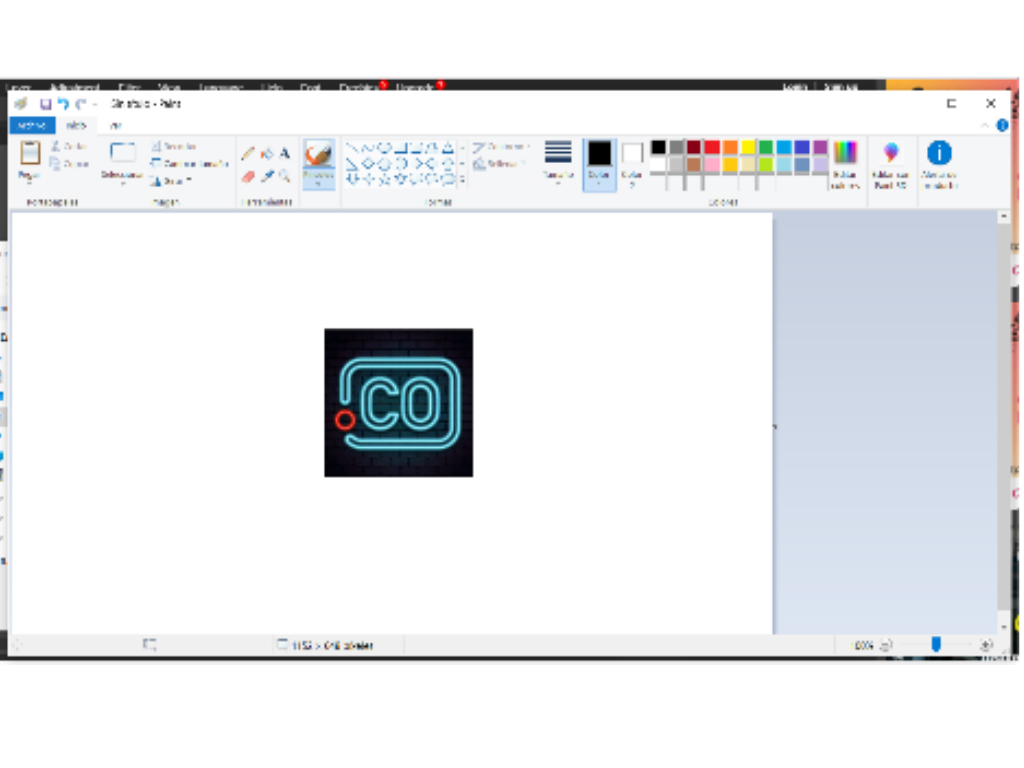Pick a color with the Color picker tool
The width and height of the screenshot is (1024, 768).
267,177
